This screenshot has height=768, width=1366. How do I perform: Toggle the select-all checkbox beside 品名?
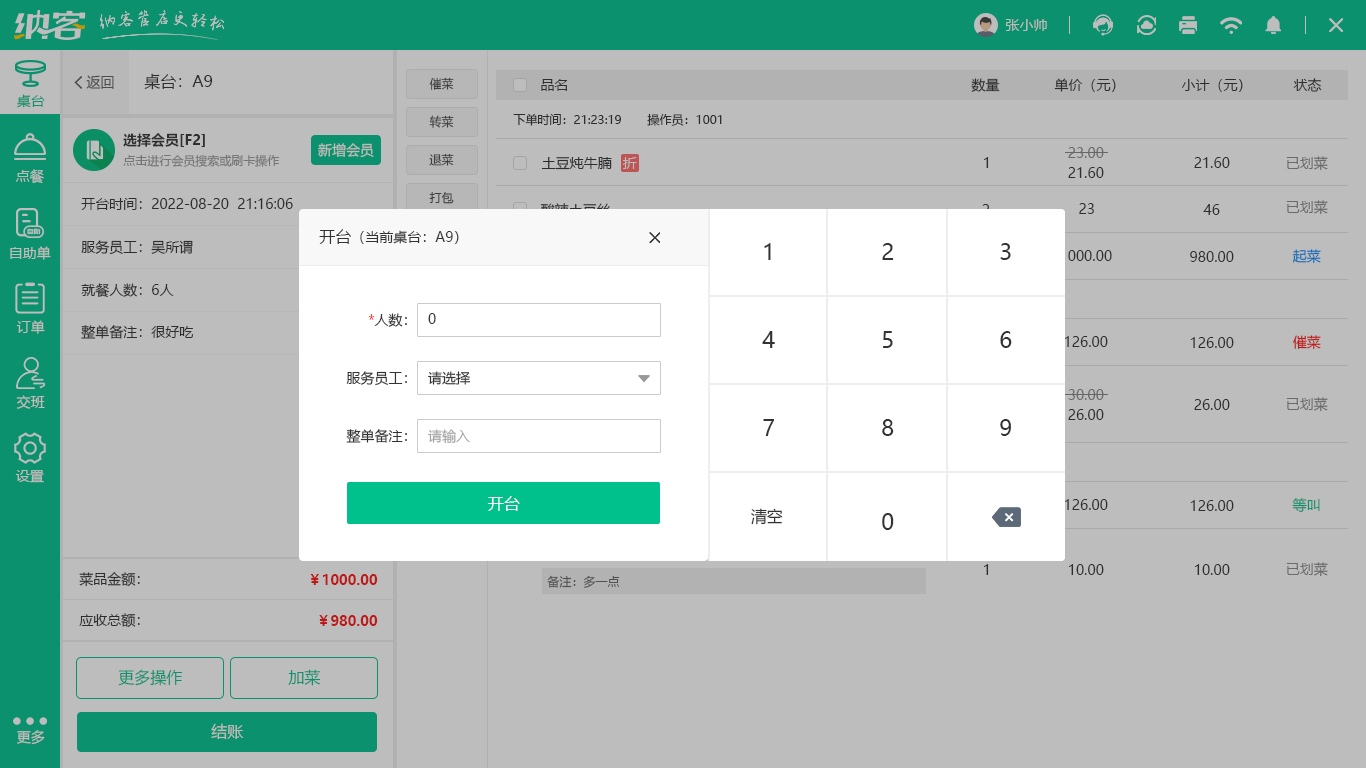(x=519, y=85)
